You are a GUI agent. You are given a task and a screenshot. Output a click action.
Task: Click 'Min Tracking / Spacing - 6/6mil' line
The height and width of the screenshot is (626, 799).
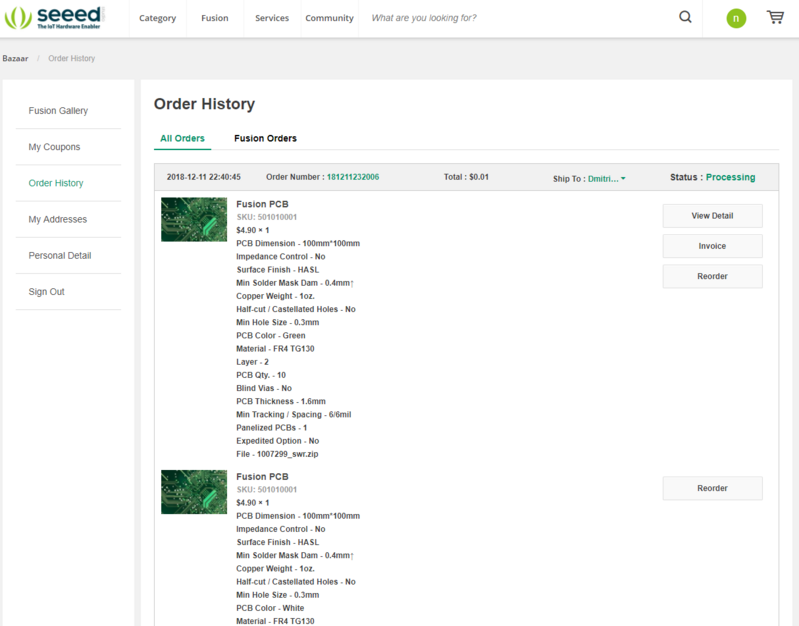(294, 414)
